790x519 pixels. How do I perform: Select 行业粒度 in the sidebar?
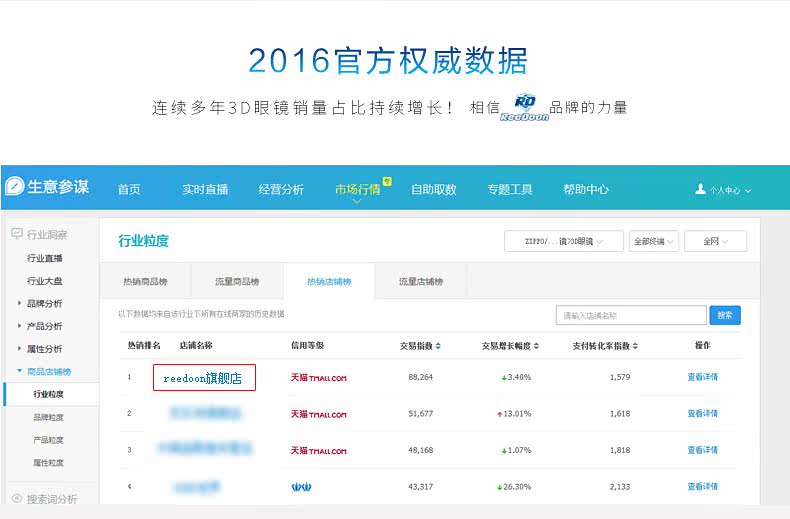(x=48, y=394)
